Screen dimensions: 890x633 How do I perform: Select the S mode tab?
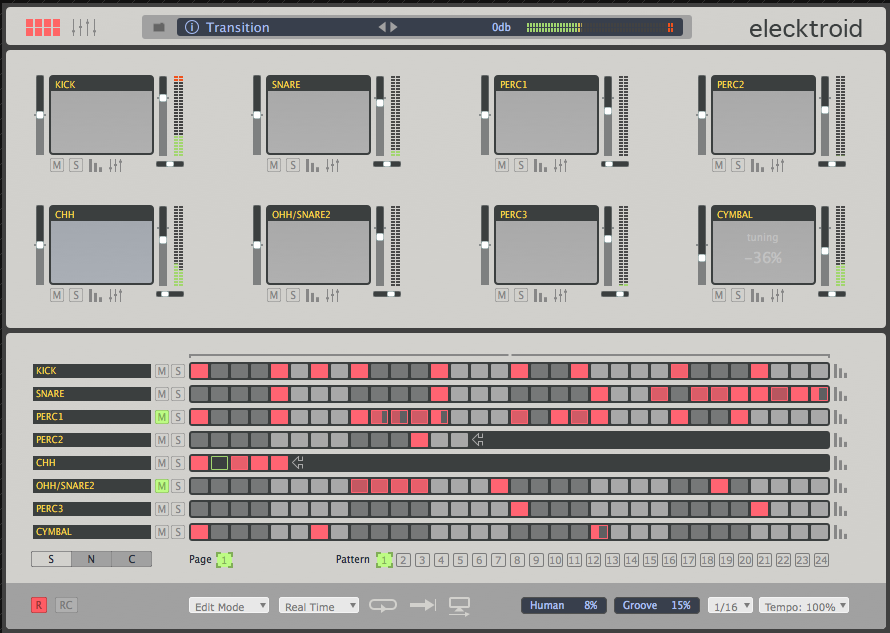tap(51, 559)
